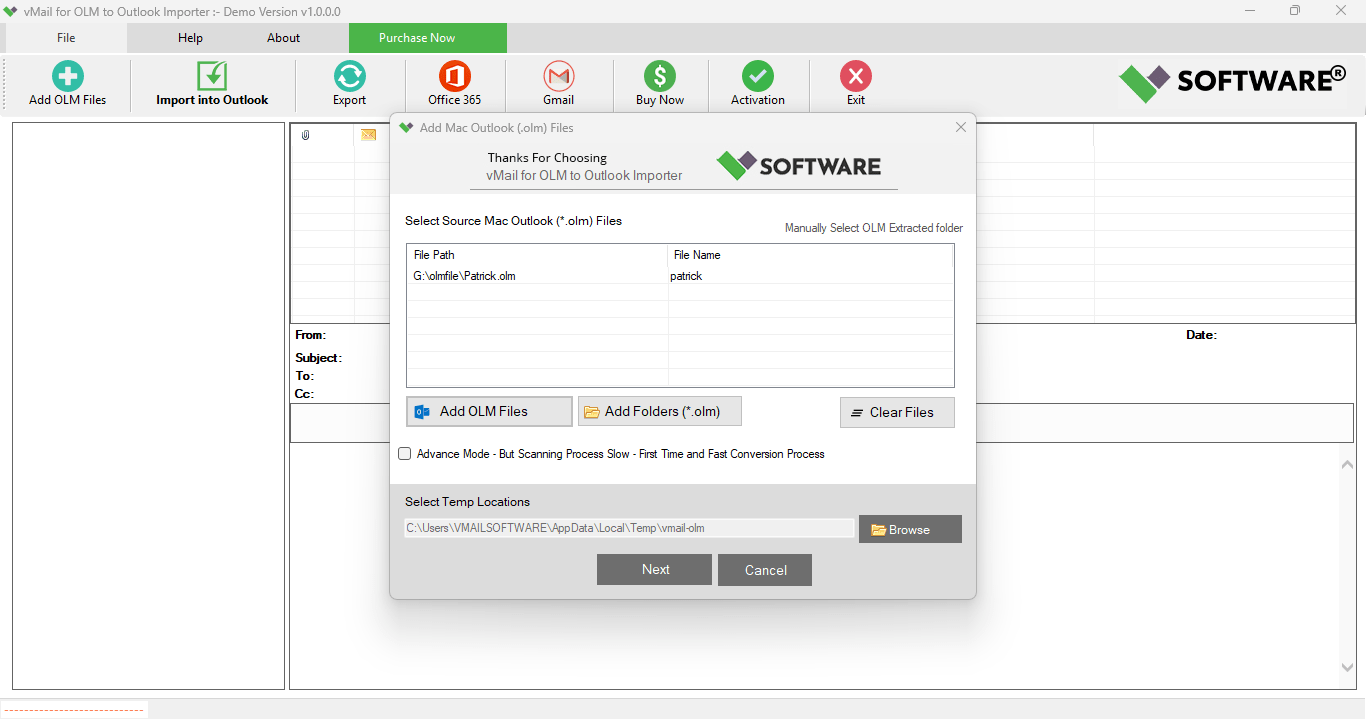1366x720 pixels.
Task: Open the About menu
Action: (283, 38)
